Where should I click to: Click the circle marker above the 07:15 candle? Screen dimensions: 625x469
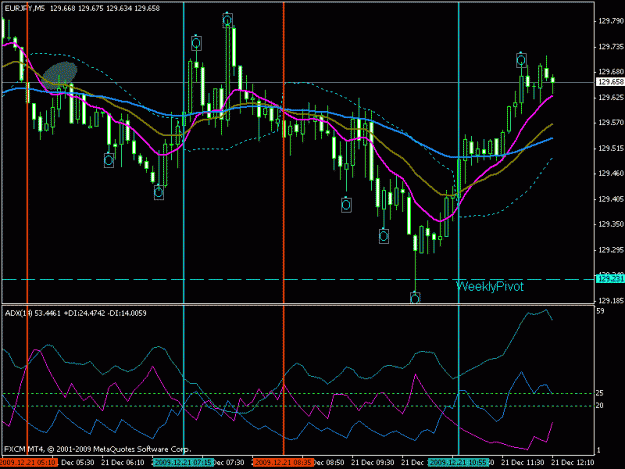click(x=196, y=43)
